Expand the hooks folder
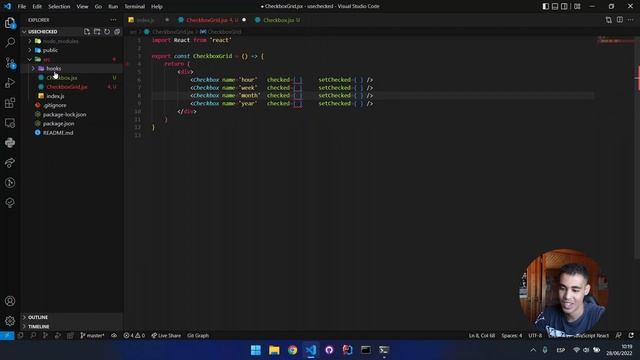The image size is (640, 360). click(71, 69)
